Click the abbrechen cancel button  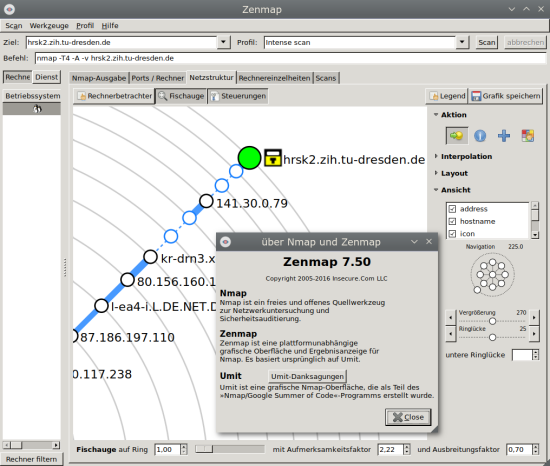pos(525,42)
